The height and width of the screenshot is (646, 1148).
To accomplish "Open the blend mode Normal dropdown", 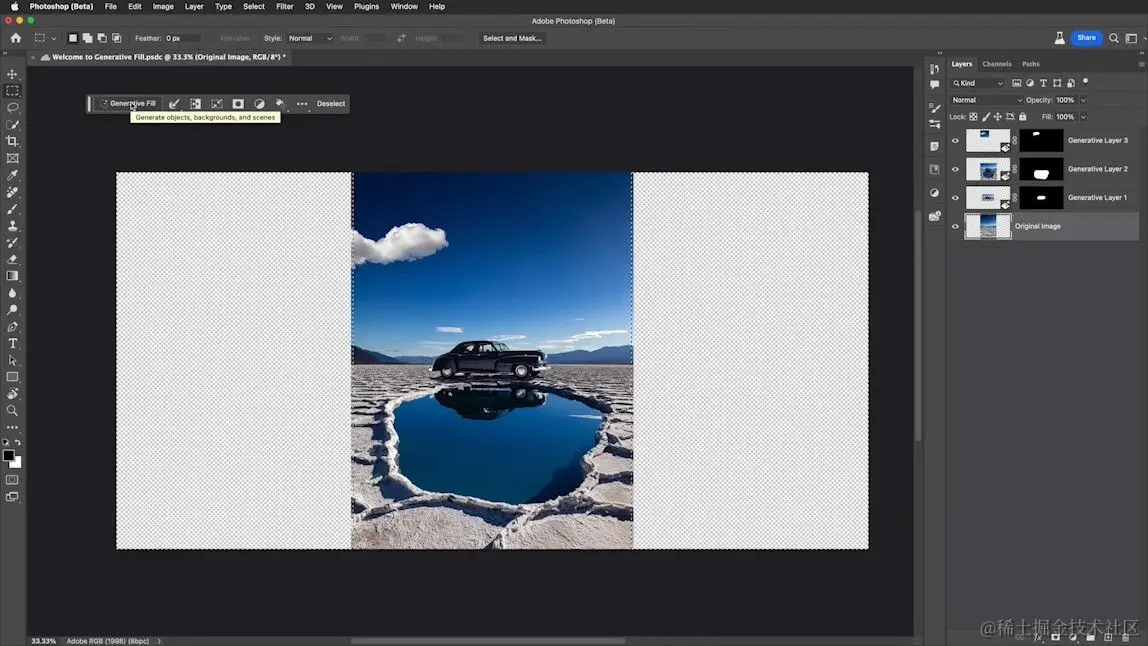I will point(986,100).
